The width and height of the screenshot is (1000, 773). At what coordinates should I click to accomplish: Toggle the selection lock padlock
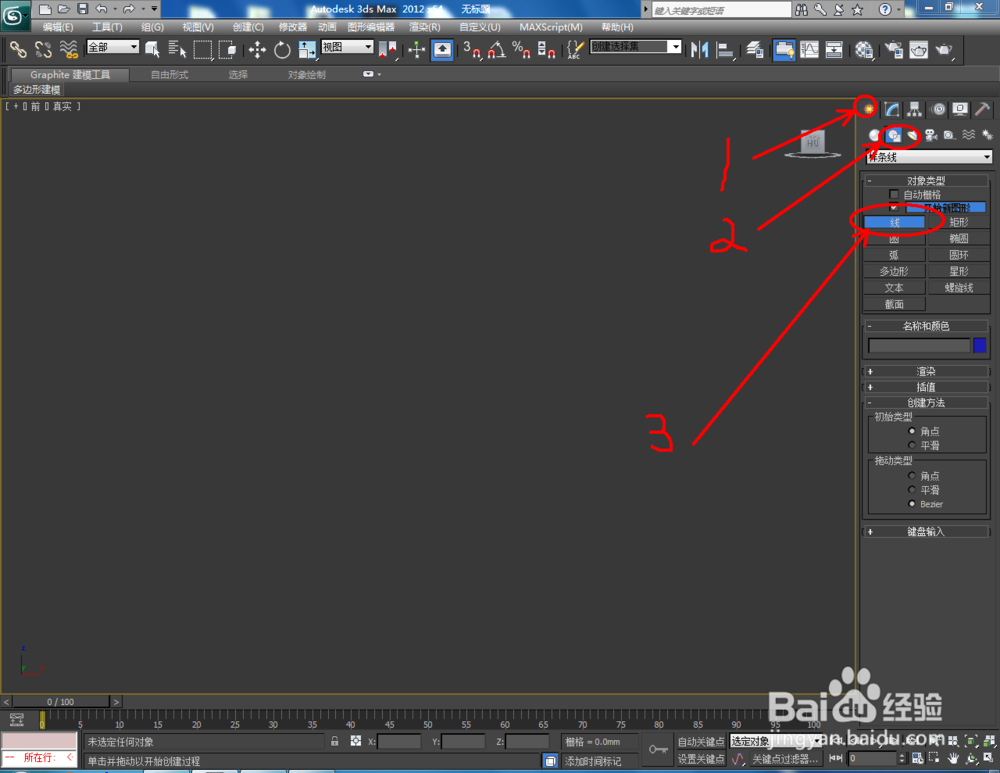(335, 741)
